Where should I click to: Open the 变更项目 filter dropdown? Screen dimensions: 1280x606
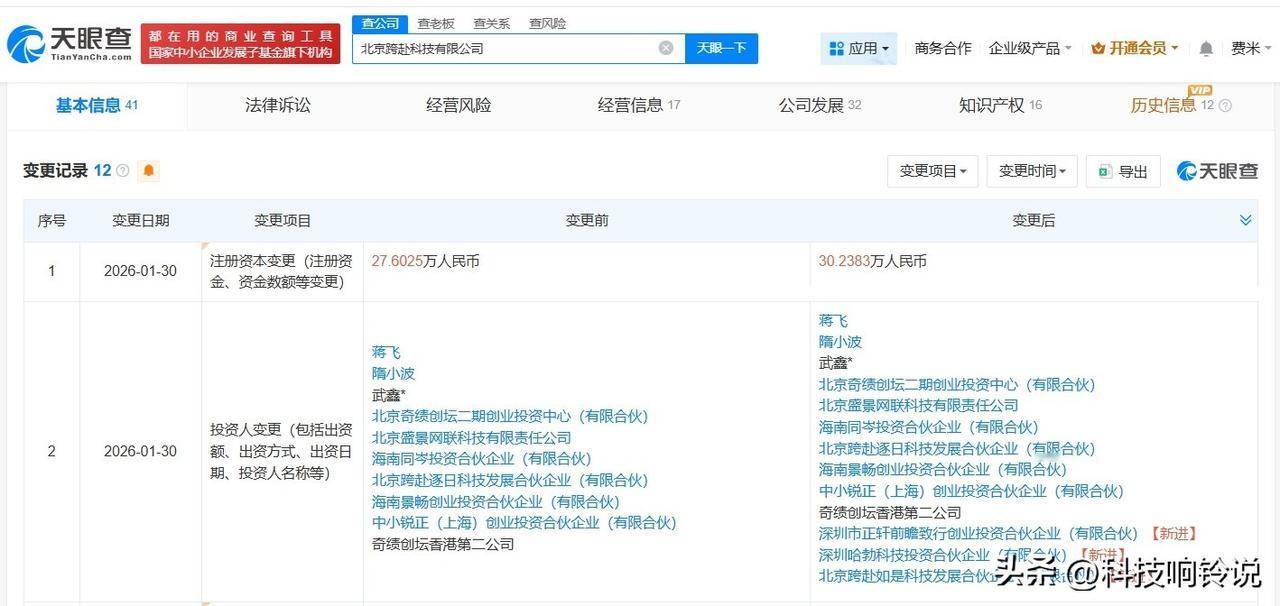tap(930, 171)
